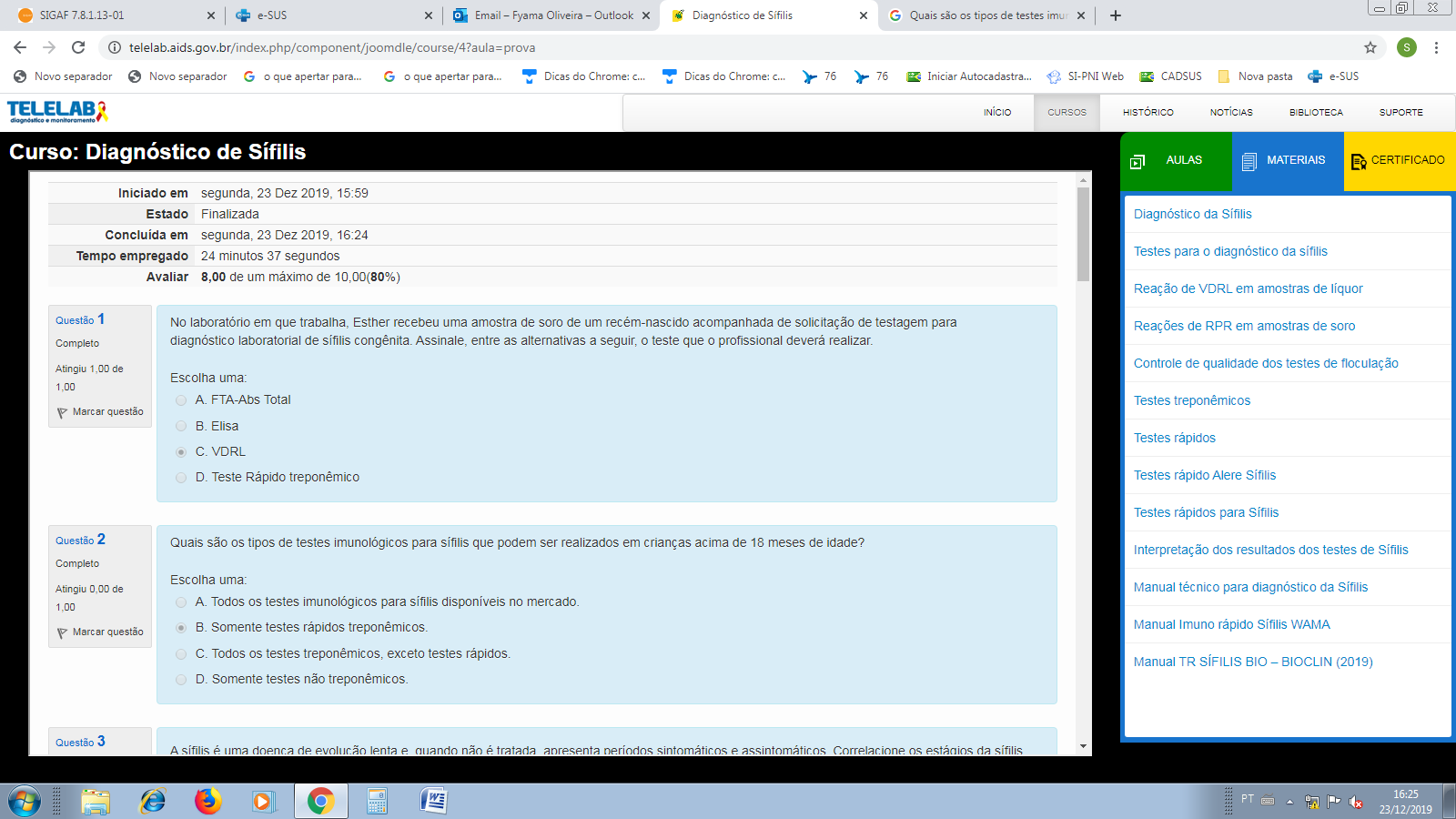The width and height of the screenshot is (1456, 819).
Task: Click the Chrome back arrow
Action: (20, 47)
